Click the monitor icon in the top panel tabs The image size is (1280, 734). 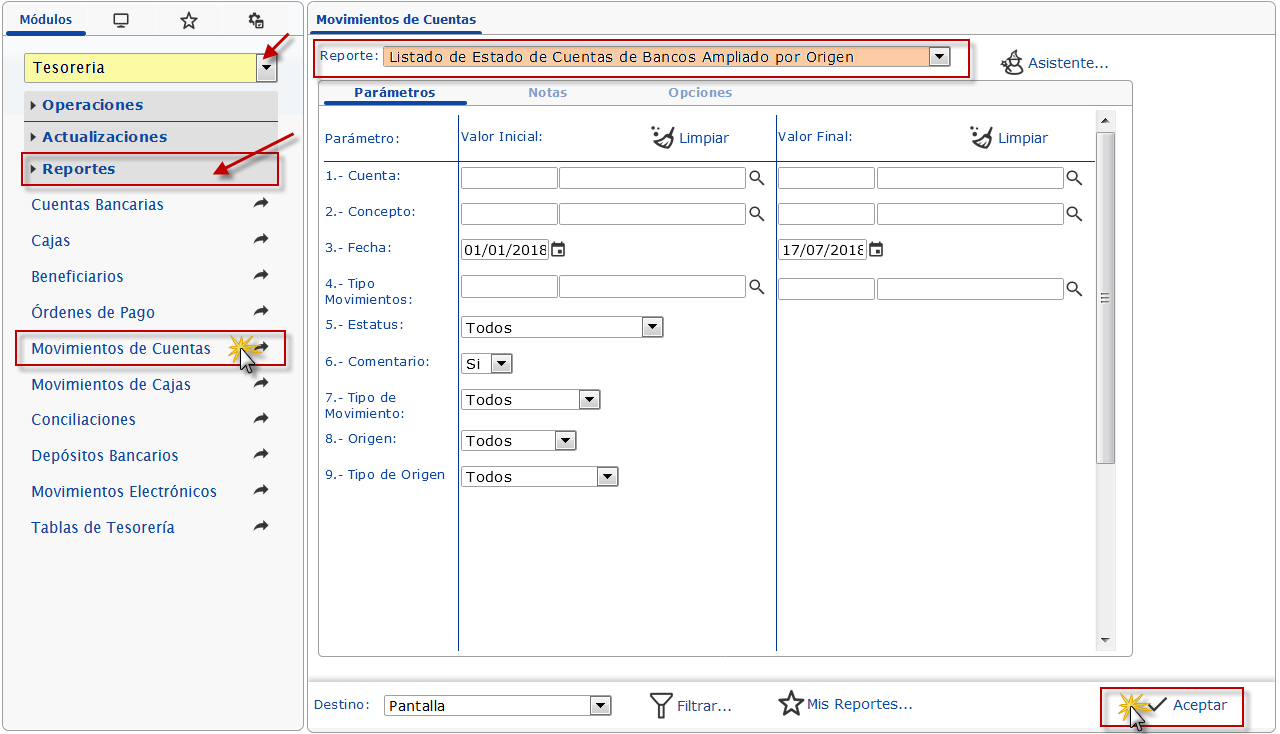(121, 20)
